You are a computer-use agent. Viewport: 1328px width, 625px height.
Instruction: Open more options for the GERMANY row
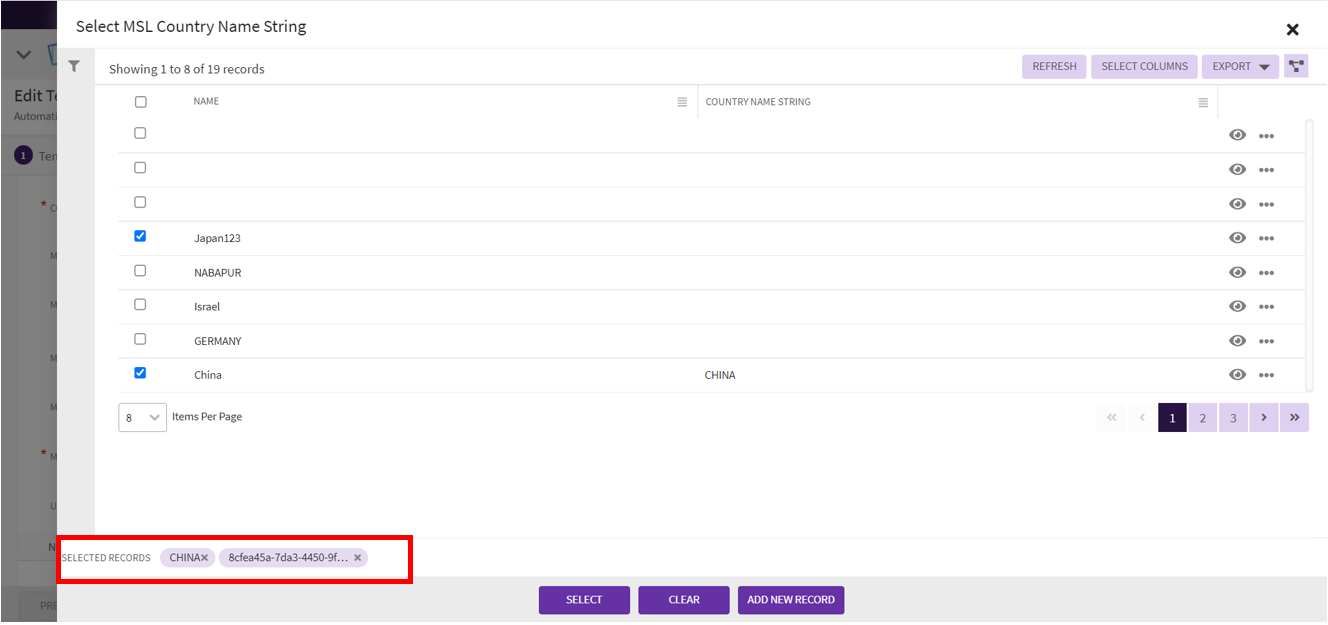tap(1266, 341)
